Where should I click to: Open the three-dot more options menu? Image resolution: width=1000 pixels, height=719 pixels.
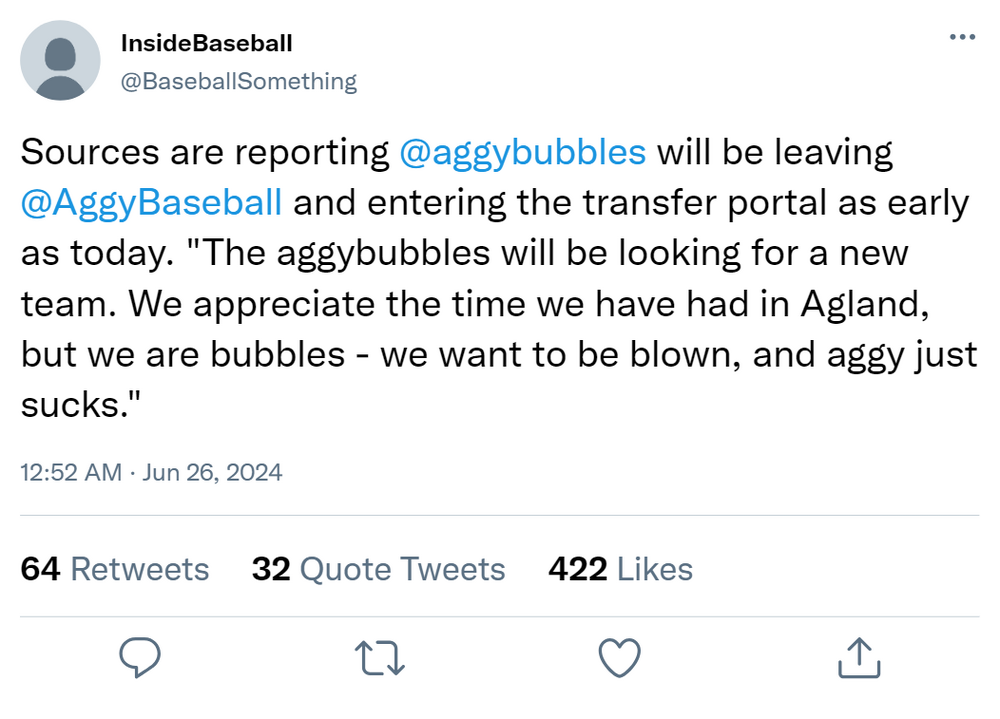tap(961, 38)
